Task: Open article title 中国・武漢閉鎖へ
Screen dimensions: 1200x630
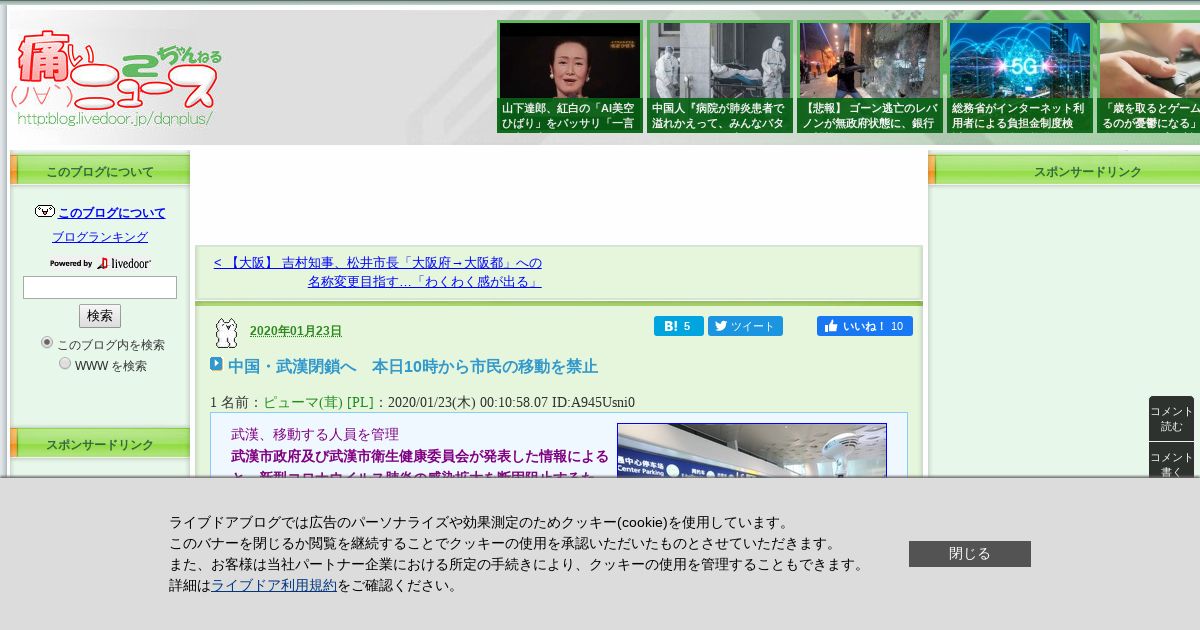Action: point(413,366)
